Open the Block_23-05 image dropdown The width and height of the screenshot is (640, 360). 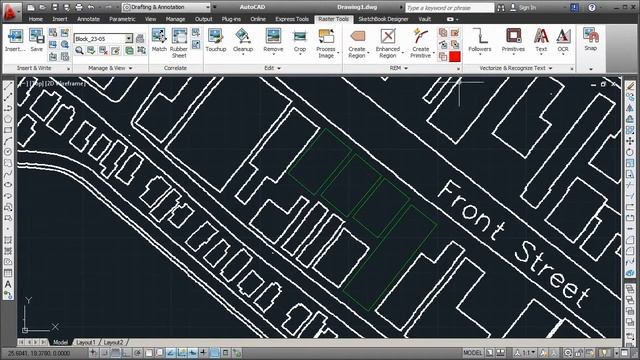[x=129, y=38]
